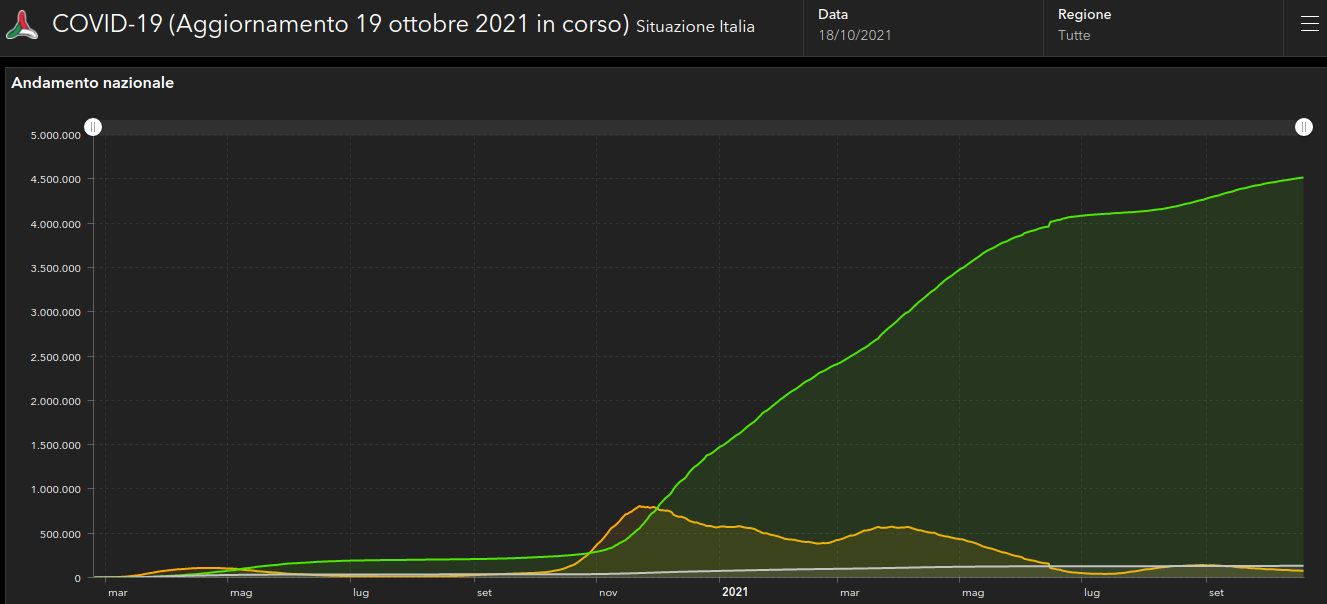Expand the Regione filter dropdown
The width and height of the screenshot is (1327, 604).
(1164, 26)
